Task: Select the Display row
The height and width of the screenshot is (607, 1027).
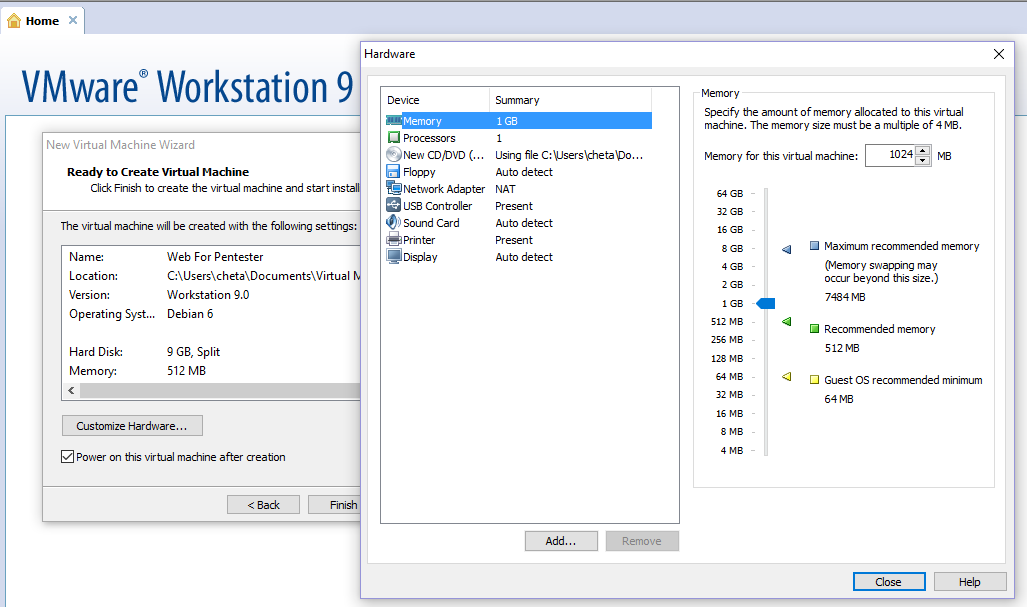Action: 518,257
